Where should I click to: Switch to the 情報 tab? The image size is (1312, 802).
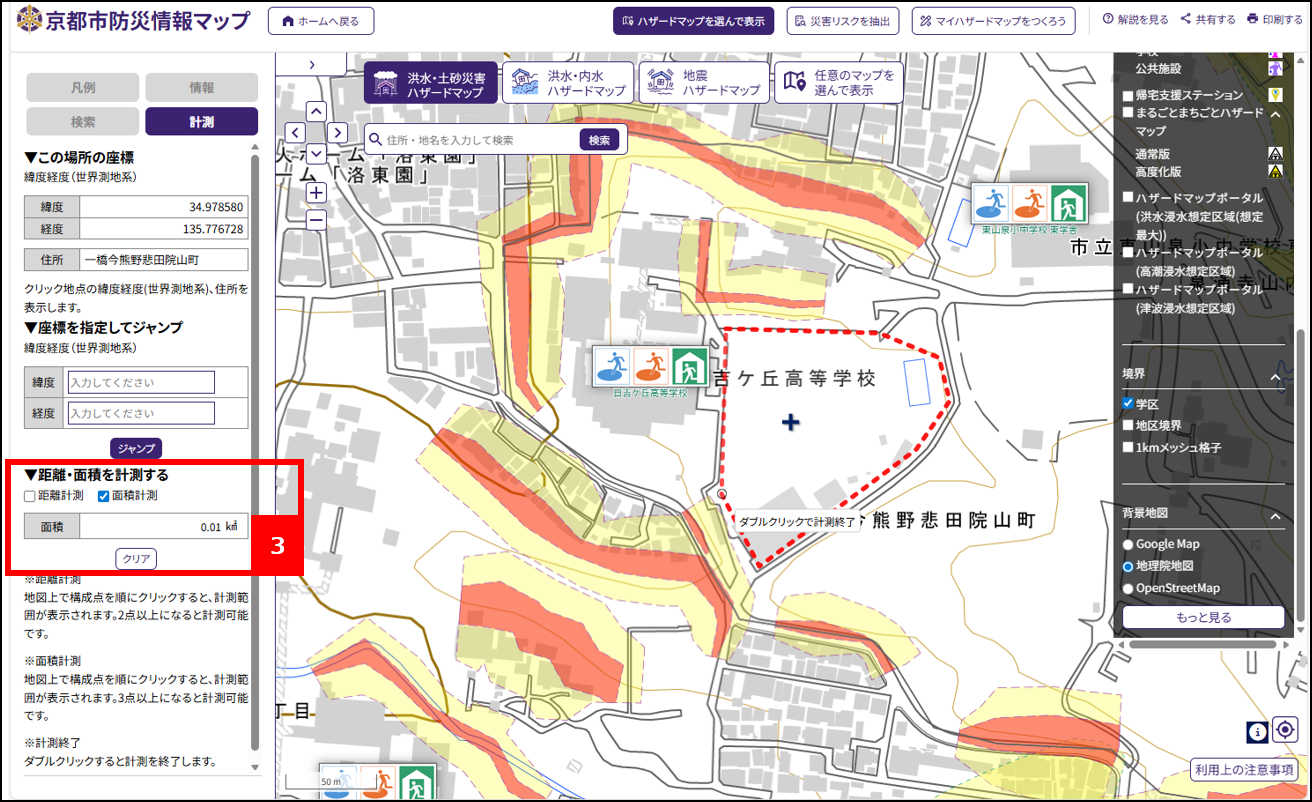tap(202, 88)
